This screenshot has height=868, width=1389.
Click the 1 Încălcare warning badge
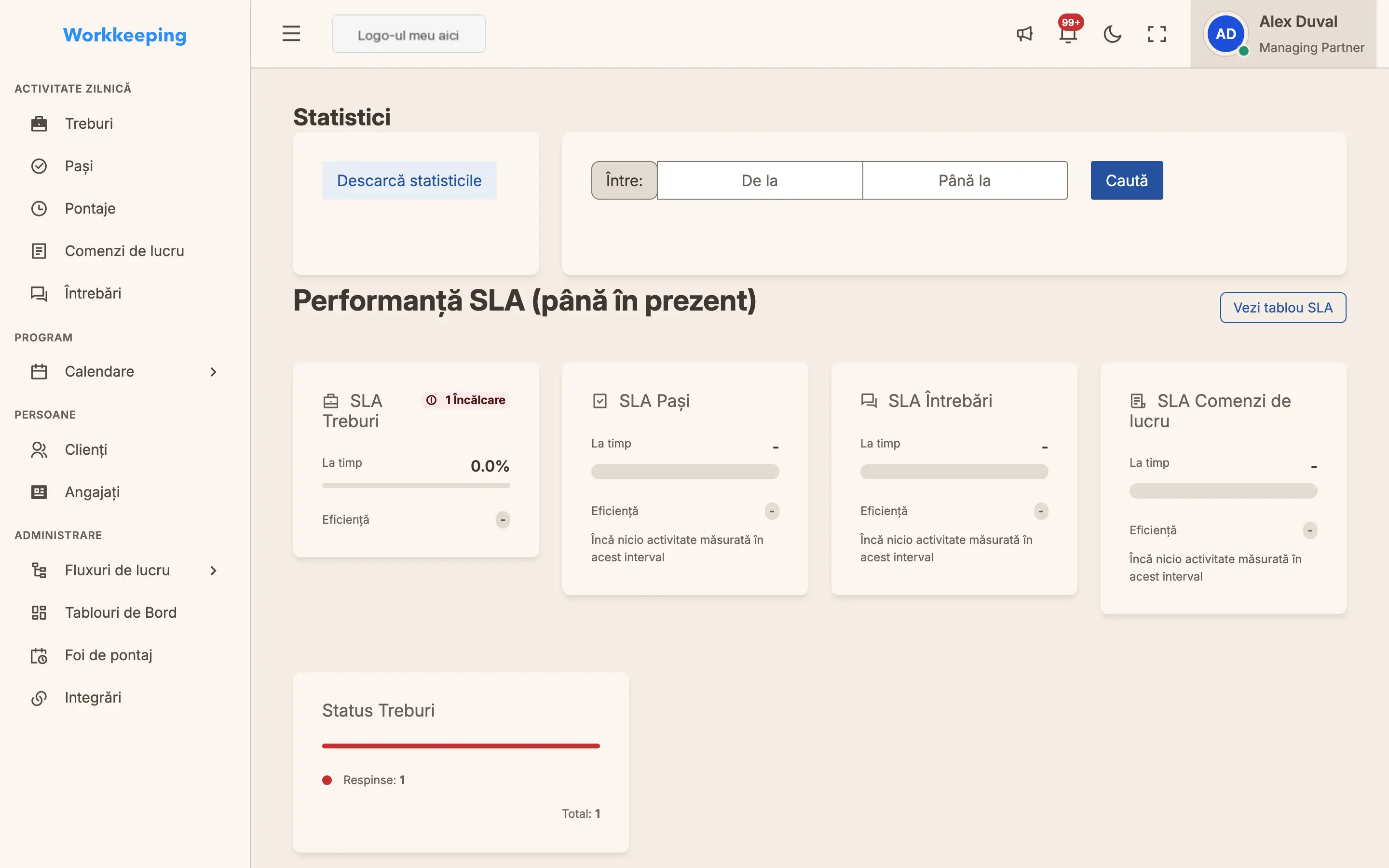pyautogui.click(x=466, y=400)
